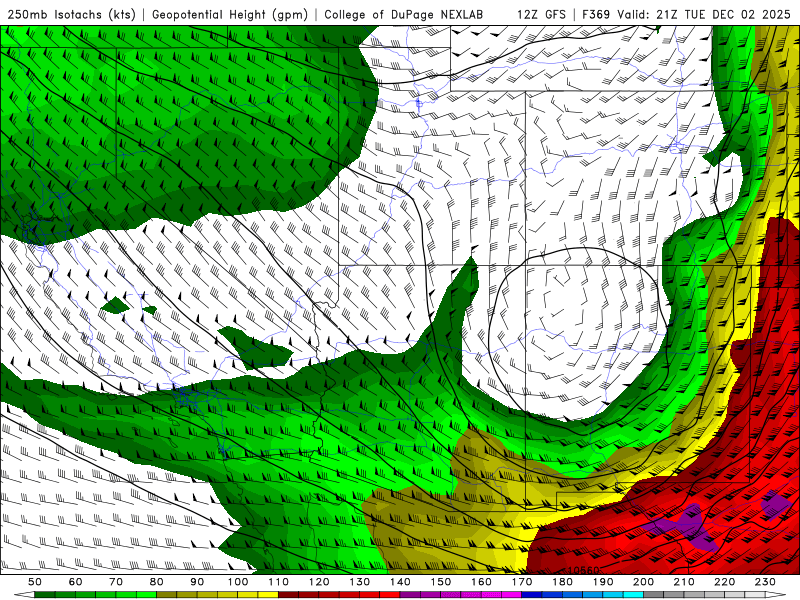Click the '230' color bar label
This screenshot has height=600, width=800.
click(766, 582)
